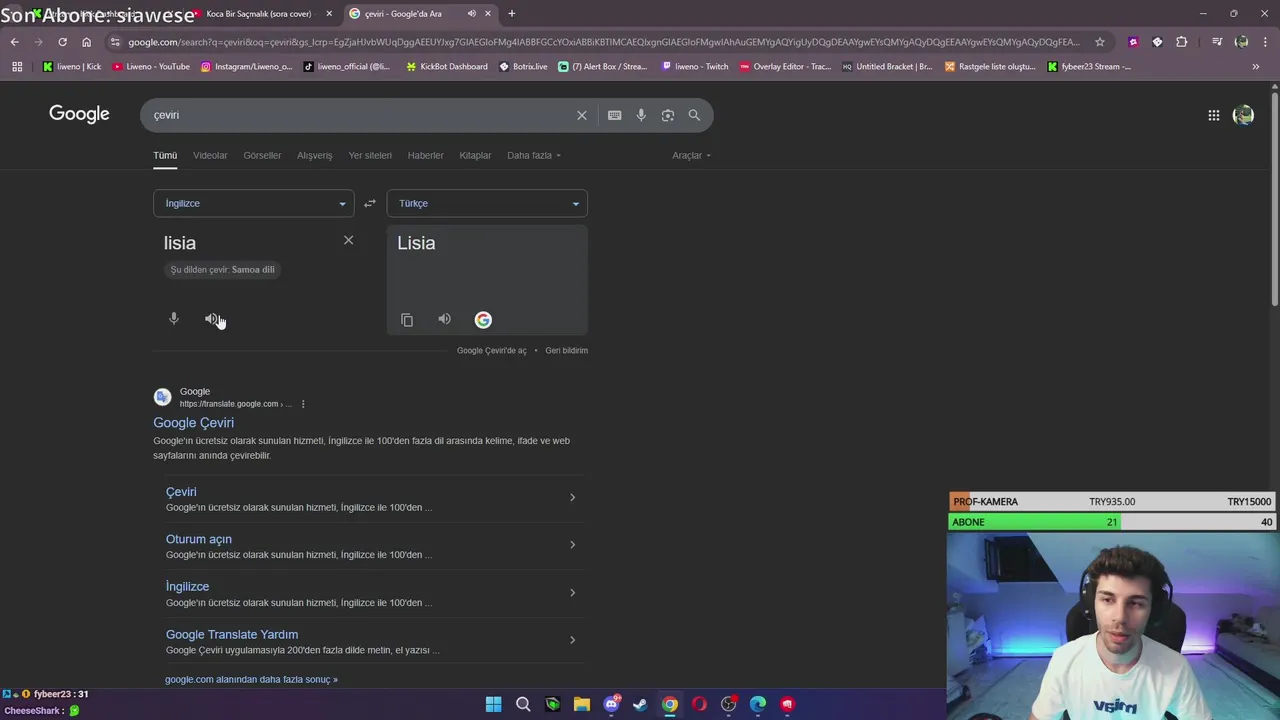Switch to the Kitaplar tab

pyautogui.click(x=475, y=155)
